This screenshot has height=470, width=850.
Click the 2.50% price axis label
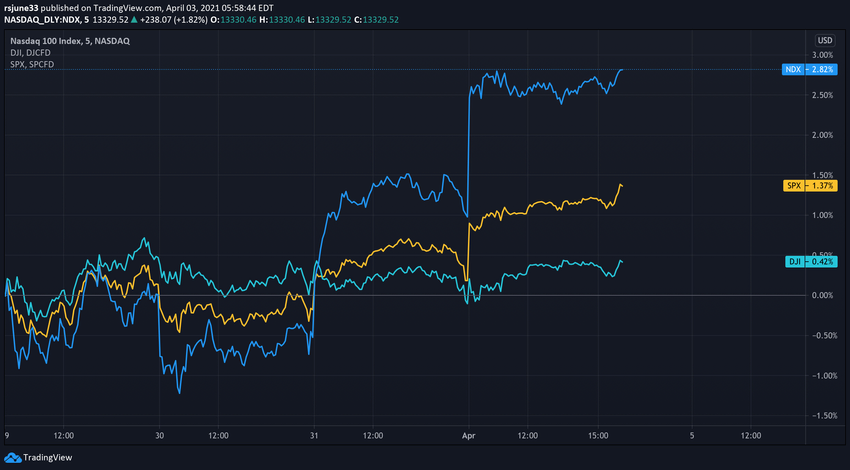click(822, 95)
